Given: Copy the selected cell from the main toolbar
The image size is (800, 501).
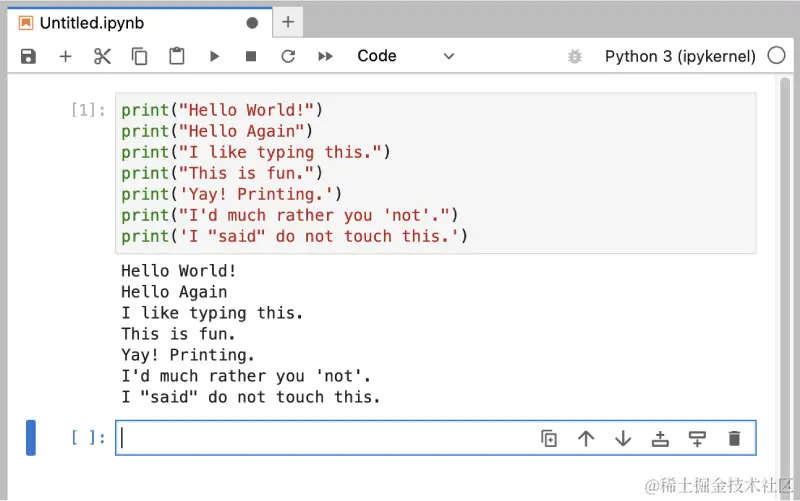Looking at the screenshot, I should (x=139, y=56).
